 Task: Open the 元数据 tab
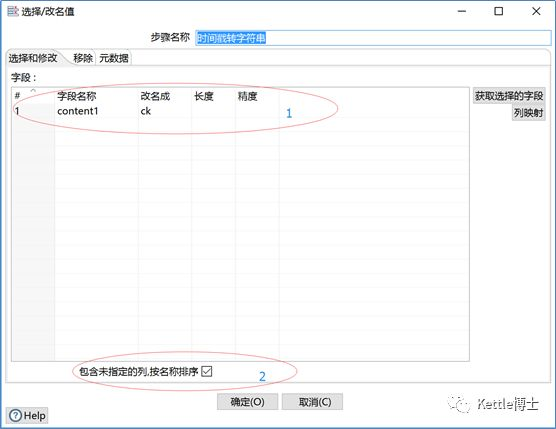113,58
